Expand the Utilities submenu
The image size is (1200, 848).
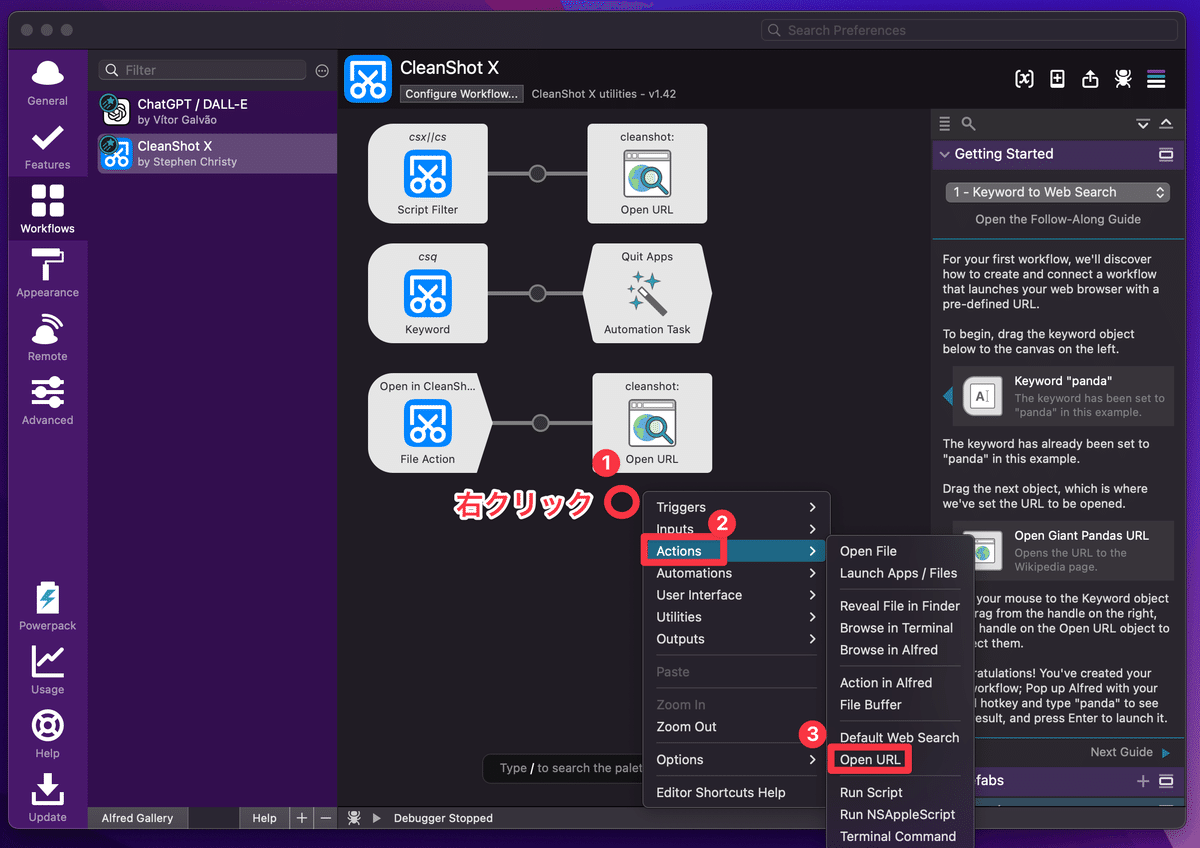click(x=736, y=617)
